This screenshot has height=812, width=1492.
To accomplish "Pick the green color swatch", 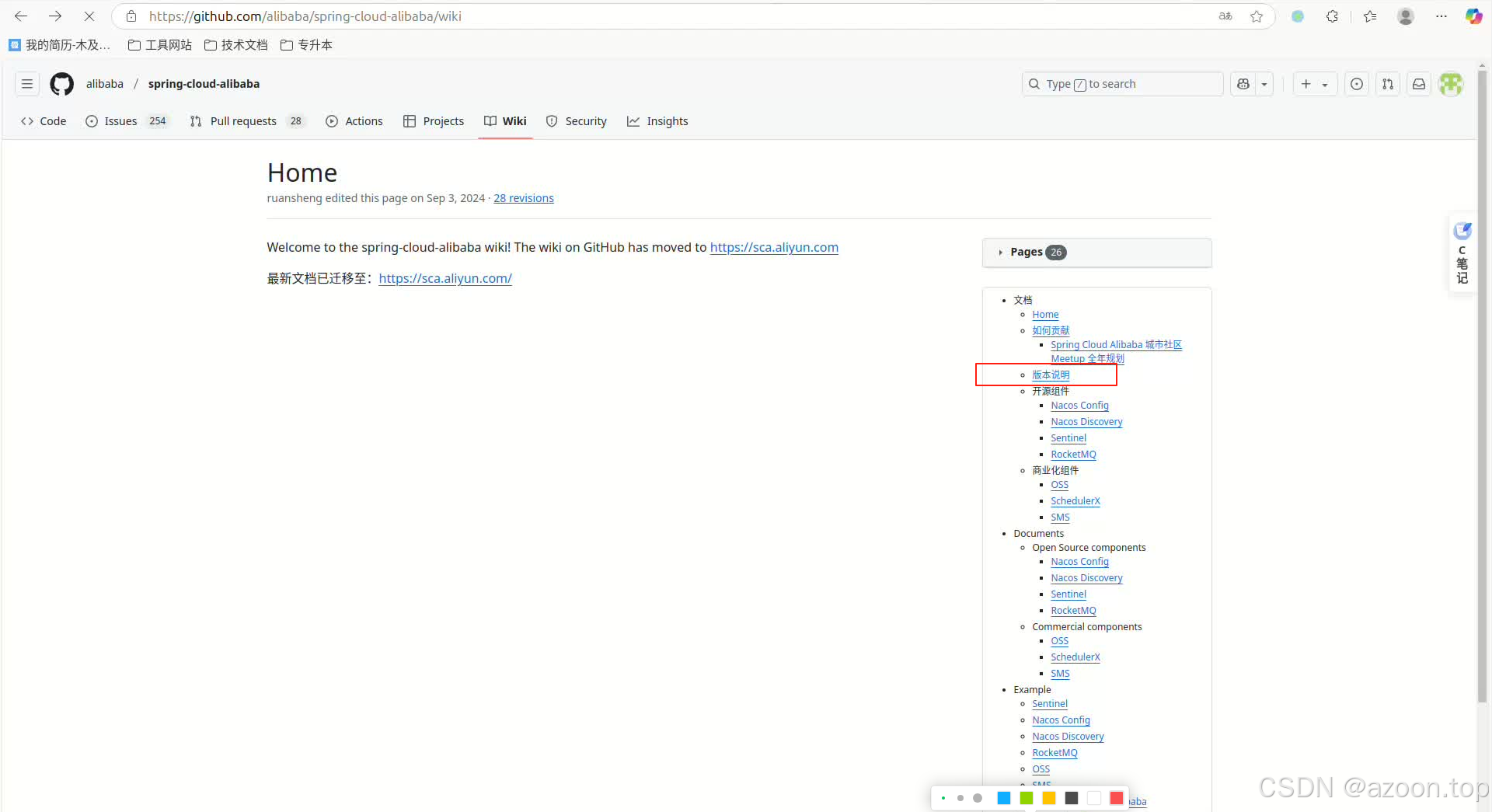I will click(x=1027, y=798).
